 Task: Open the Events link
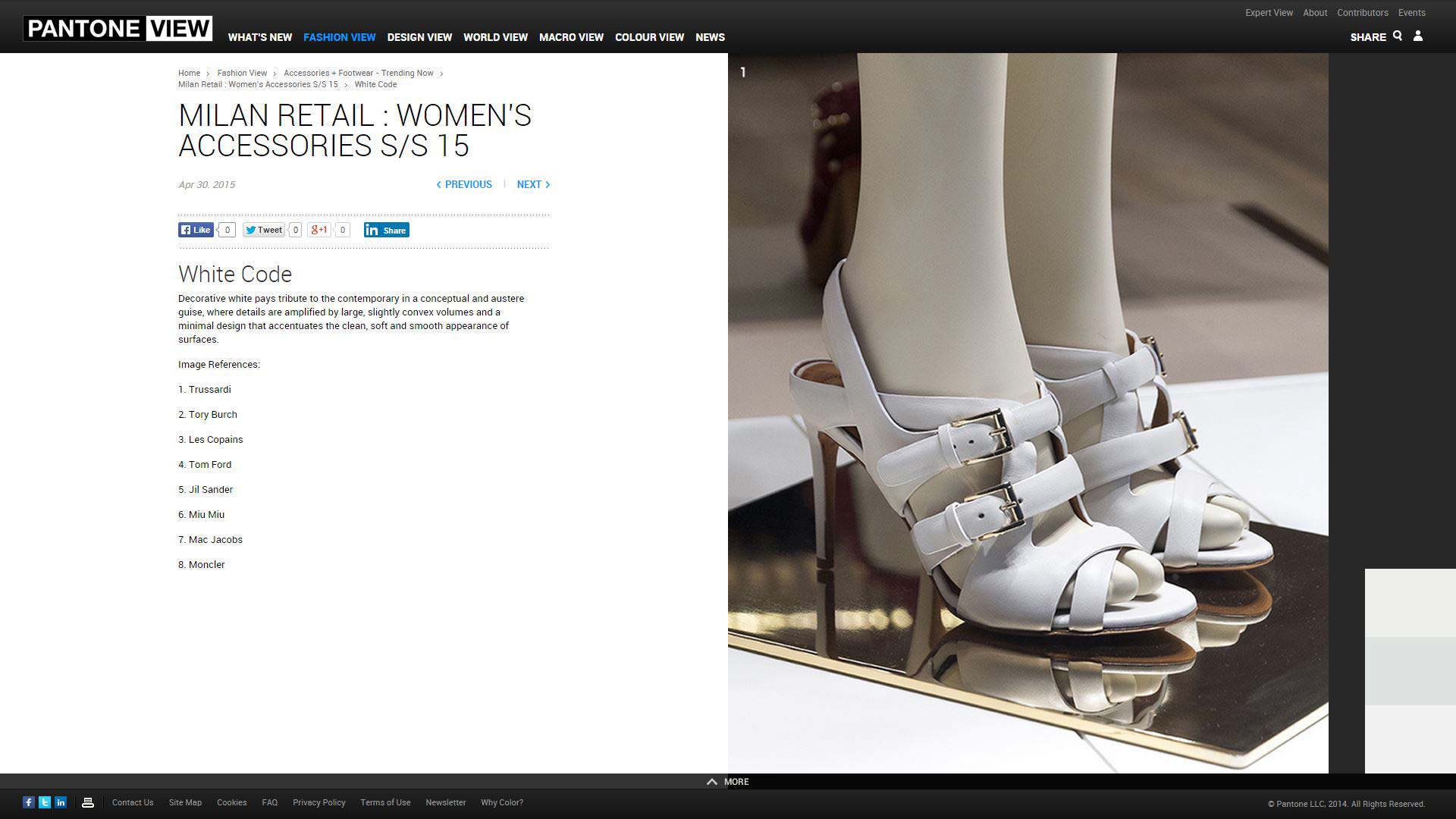(x=1412, y=13)
